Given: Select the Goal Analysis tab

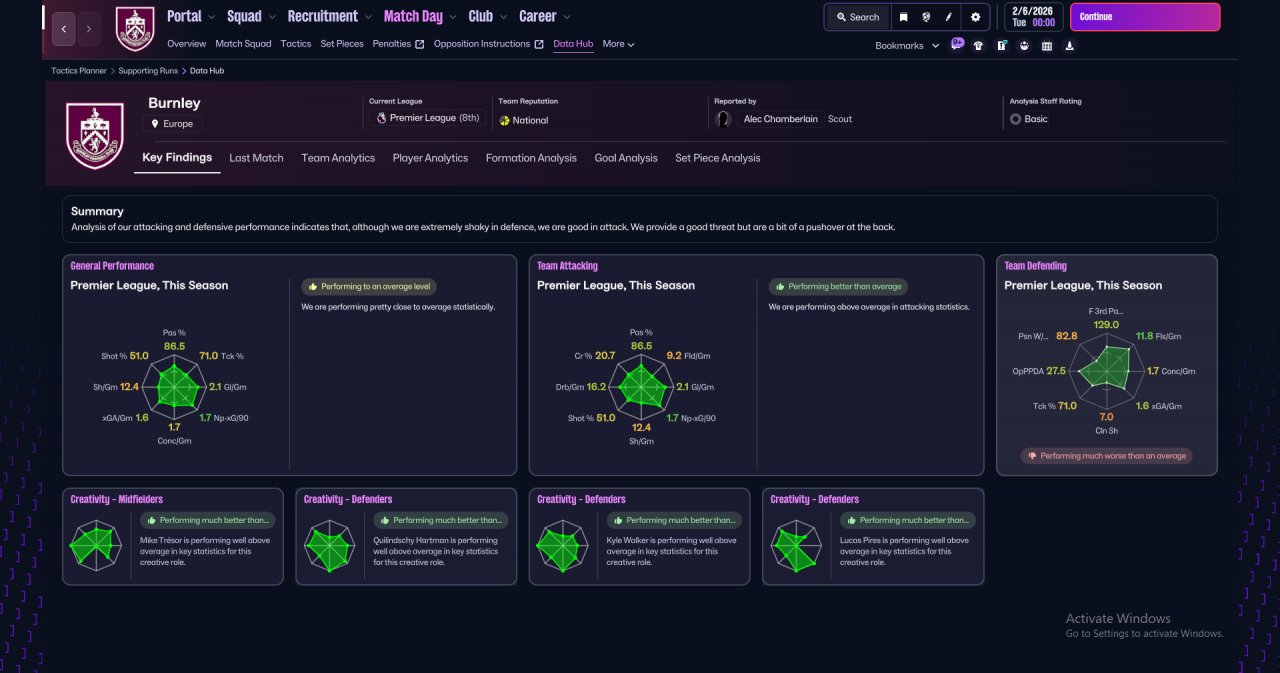Looking at the screenshot, I should tap(626, 158).
